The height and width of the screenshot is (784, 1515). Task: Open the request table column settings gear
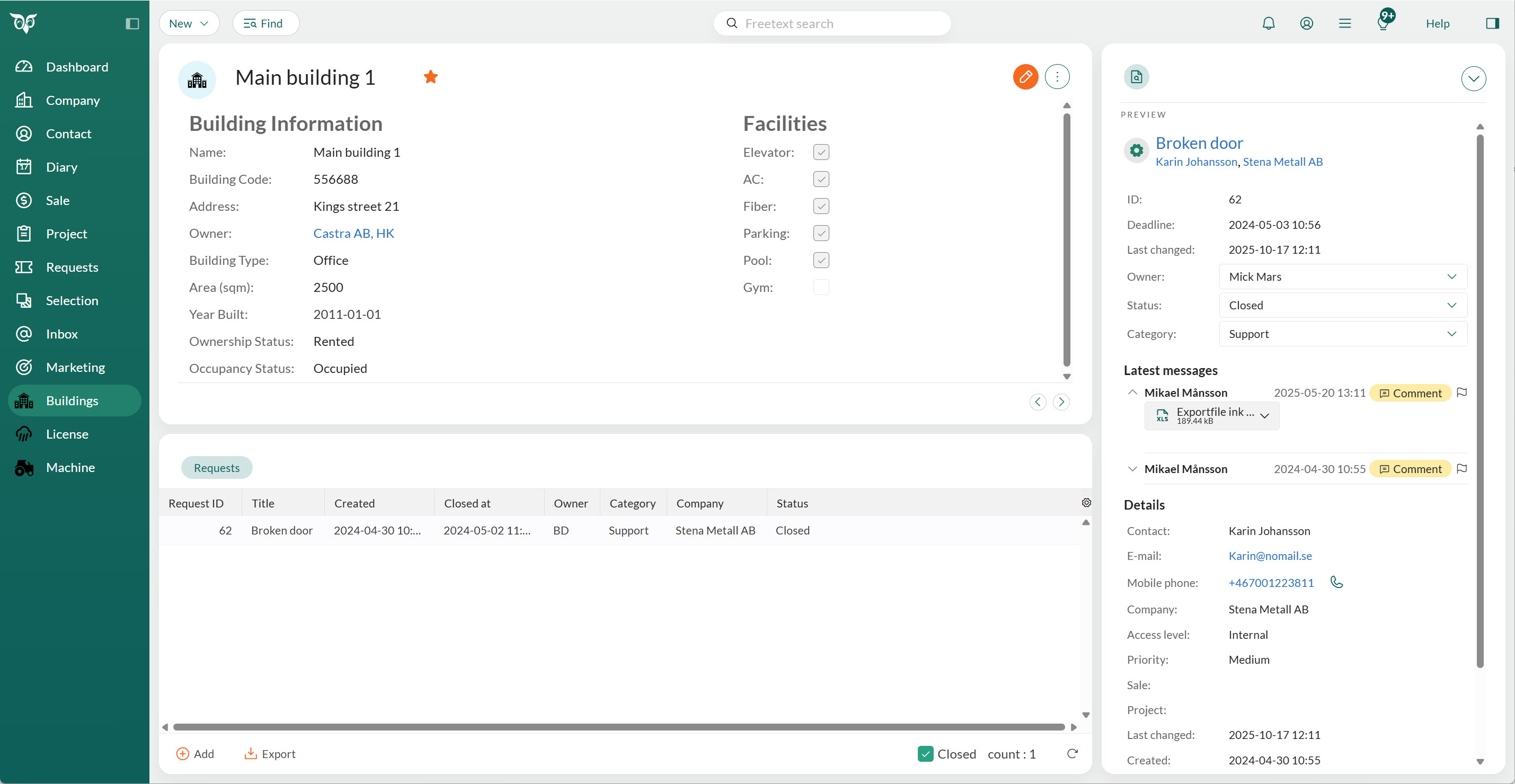coord(1086,503)
